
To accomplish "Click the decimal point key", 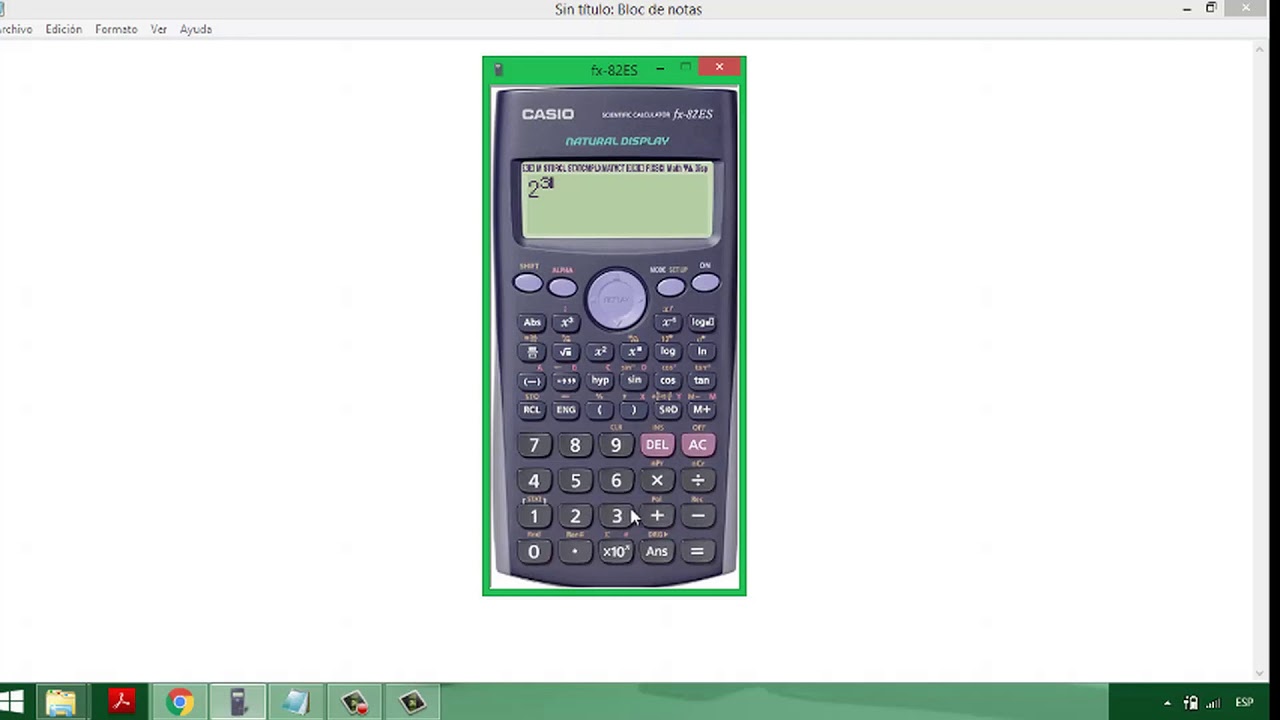I will click(575, 552).
